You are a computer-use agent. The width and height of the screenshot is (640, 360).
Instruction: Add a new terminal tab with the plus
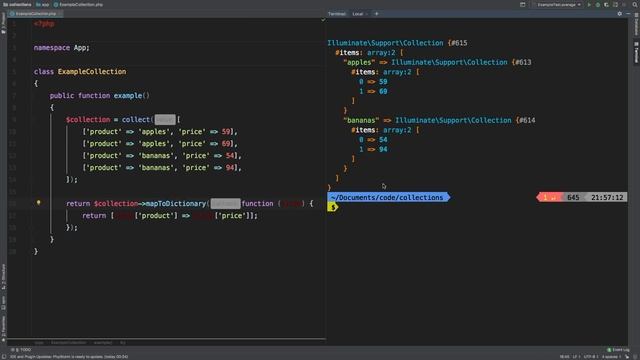click(x=376, y=13)
